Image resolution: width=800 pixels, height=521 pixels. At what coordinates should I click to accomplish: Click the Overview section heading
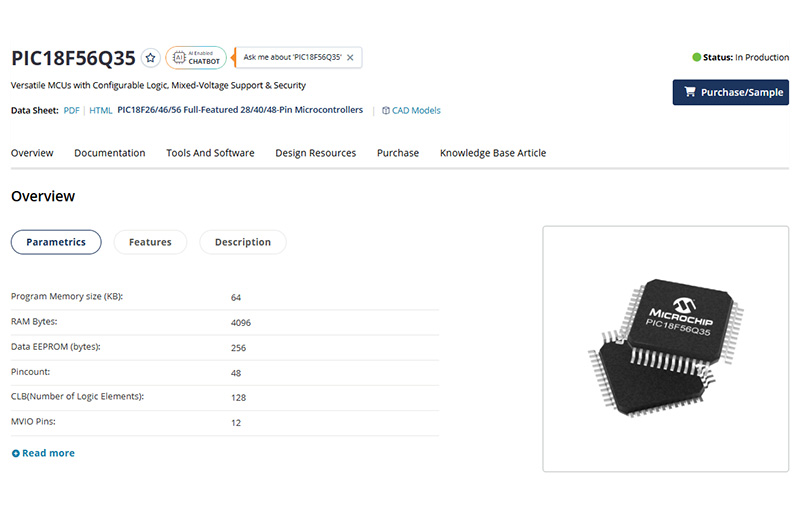click(43, 196)
